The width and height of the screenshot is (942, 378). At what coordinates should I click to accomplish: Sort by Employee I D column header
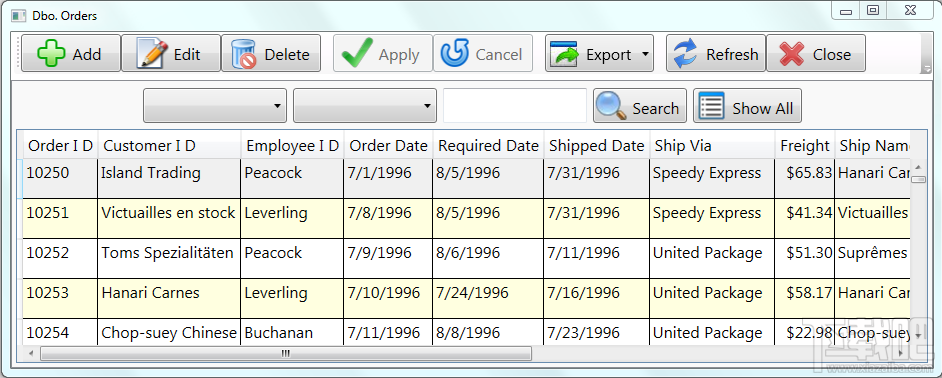[x=293, y=145]
